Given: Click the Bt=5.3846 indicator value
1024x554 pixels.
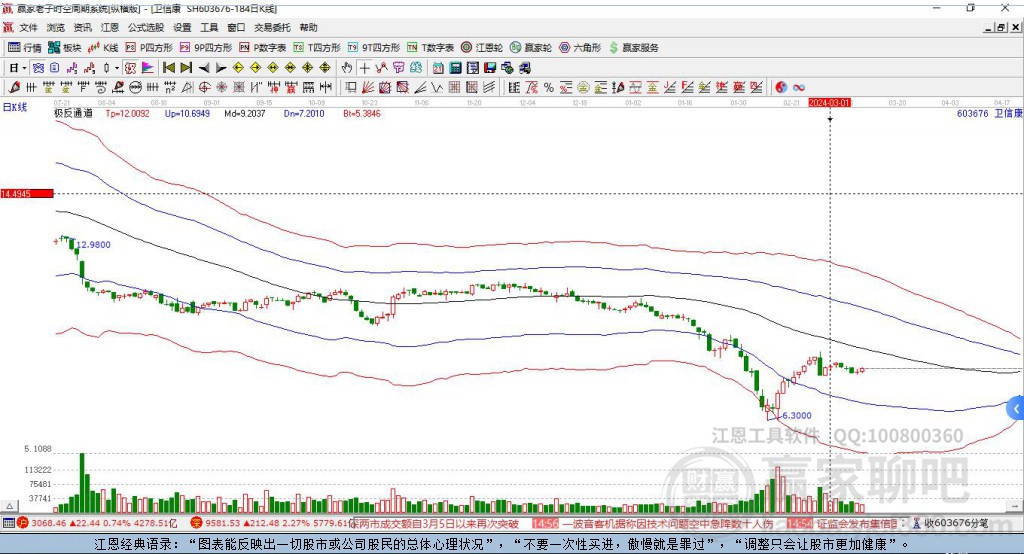Looking at the screenshot, I should click(362, 113).
